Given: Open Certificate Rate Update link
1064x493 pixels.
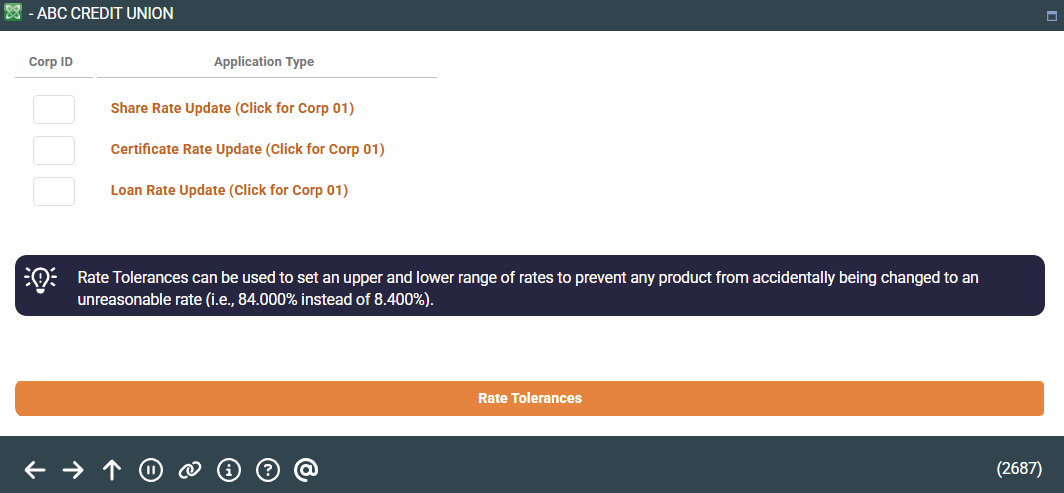Looking at the screenshot, I should [247, 149].
